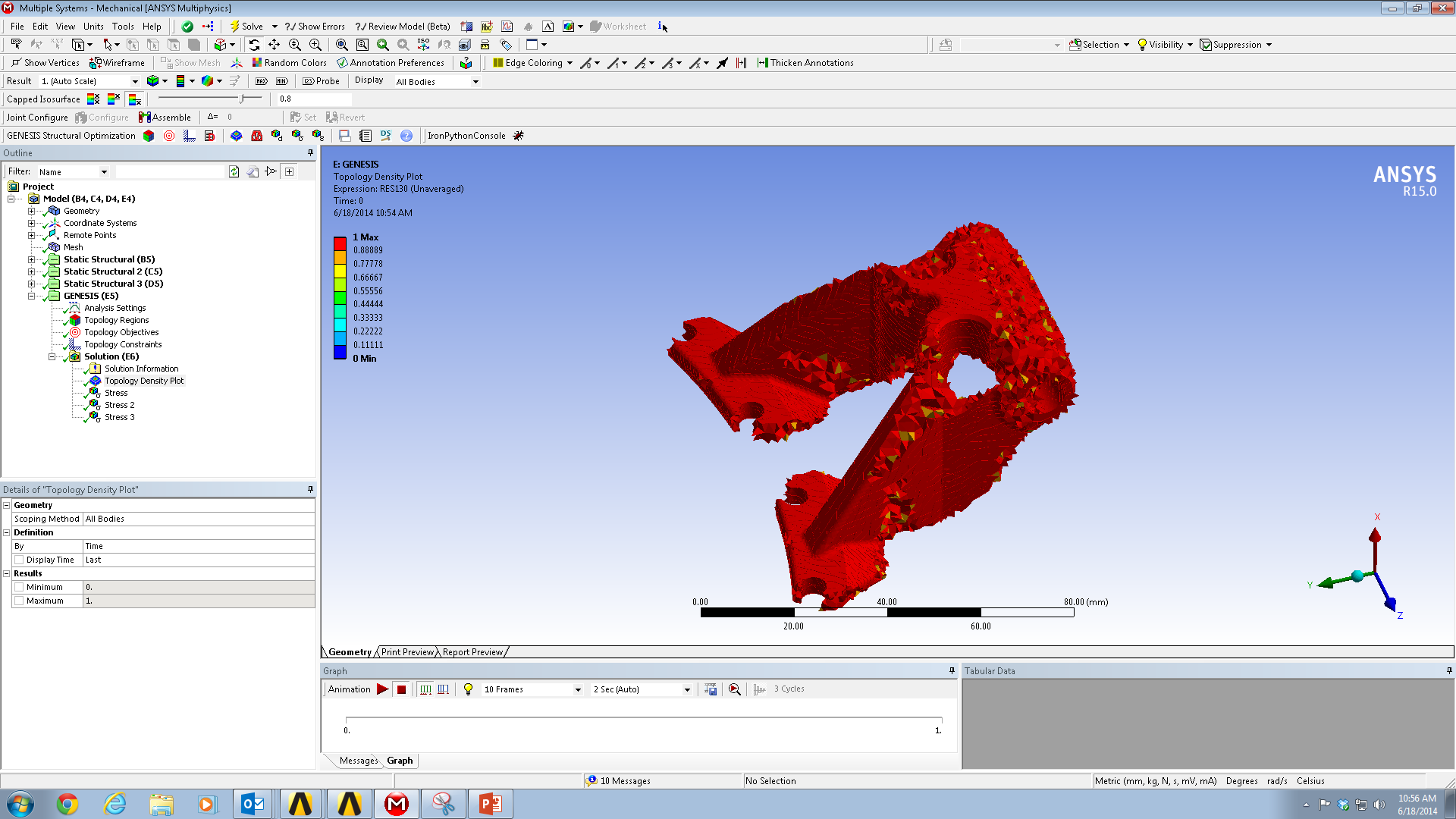The image size is (1456, 819).
Task: Collapse the Solution (E6) tree node
Action: [52, 356]
